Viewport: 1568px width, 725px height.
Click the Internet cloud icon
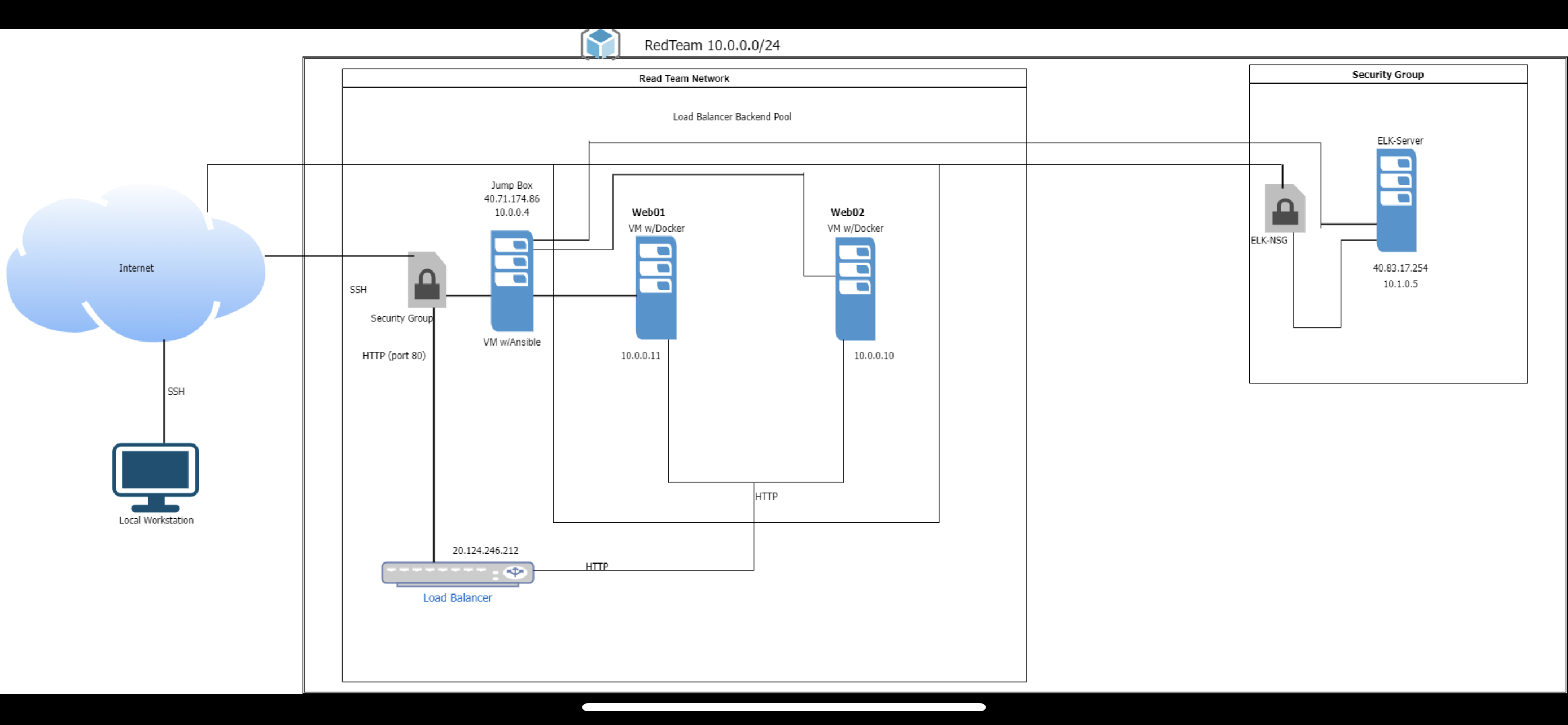coord(135,263)
